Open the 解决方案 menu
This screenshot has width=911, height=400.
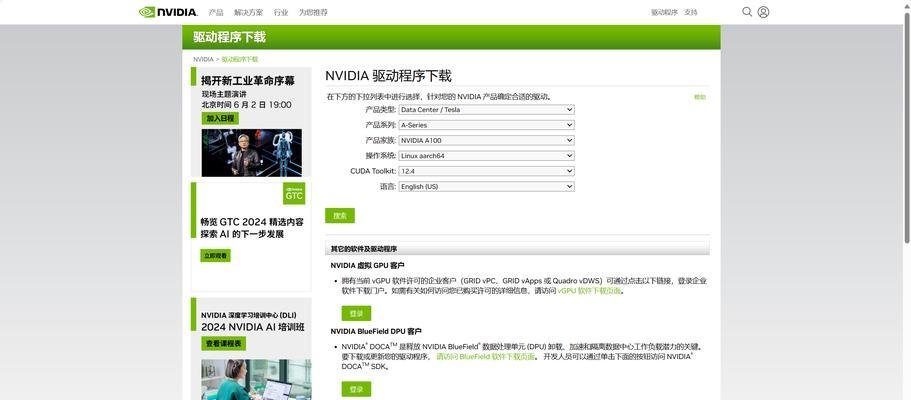[x=249, y=12]
